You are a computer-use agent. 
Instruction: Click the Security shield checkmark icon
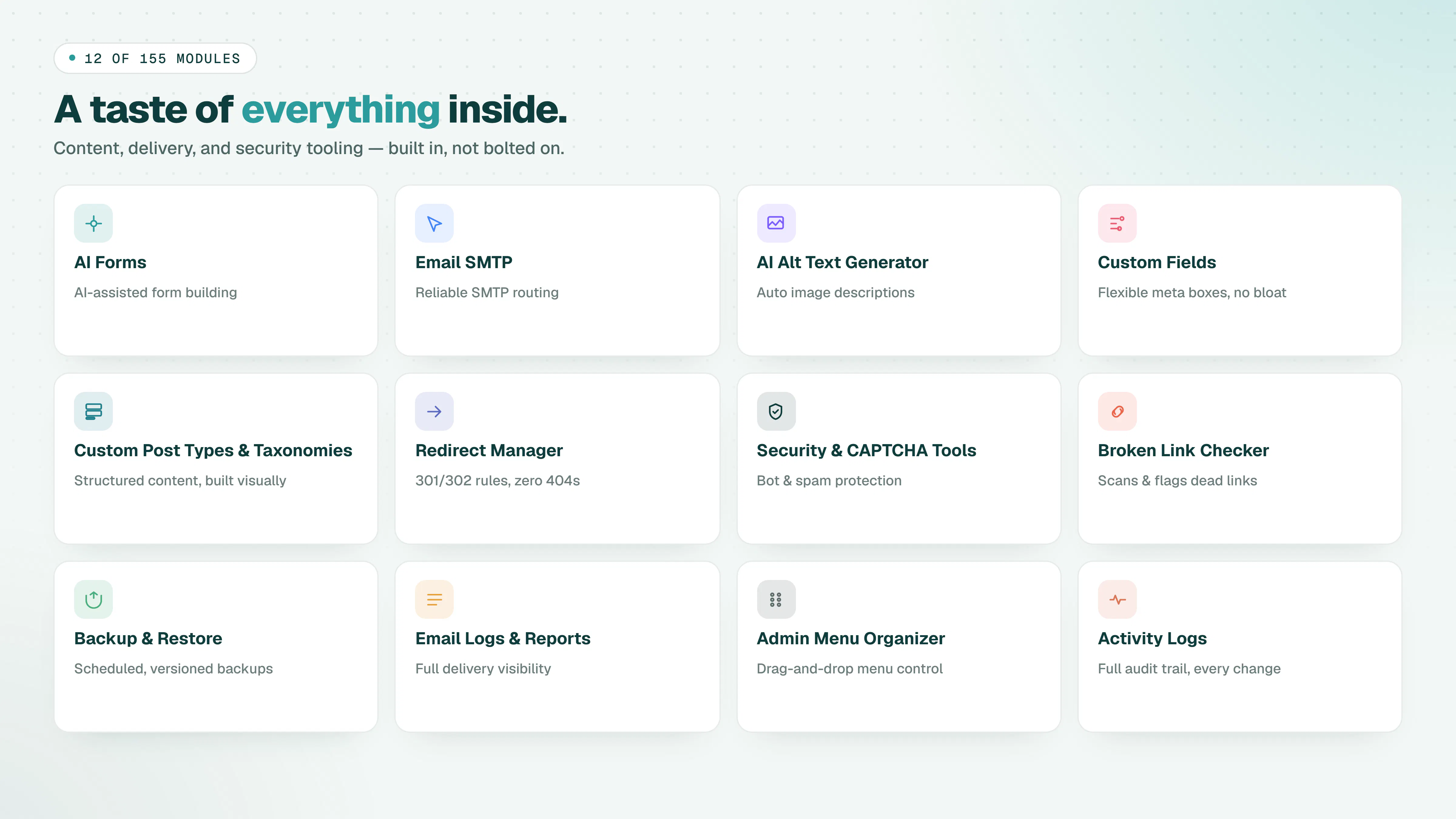point(776,412)
